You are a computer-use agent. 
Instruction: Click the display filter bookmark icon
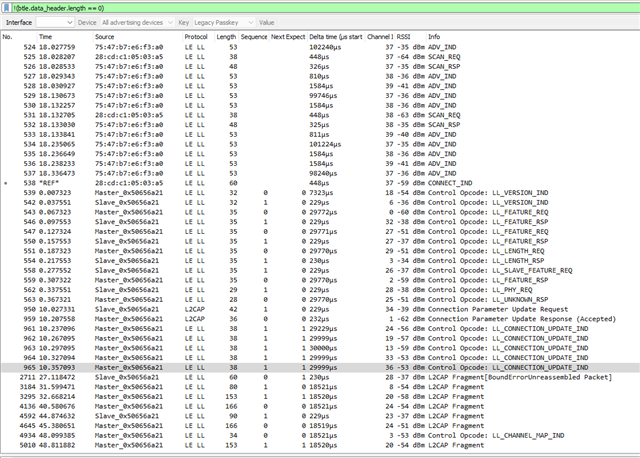click(x=6, y=6)
